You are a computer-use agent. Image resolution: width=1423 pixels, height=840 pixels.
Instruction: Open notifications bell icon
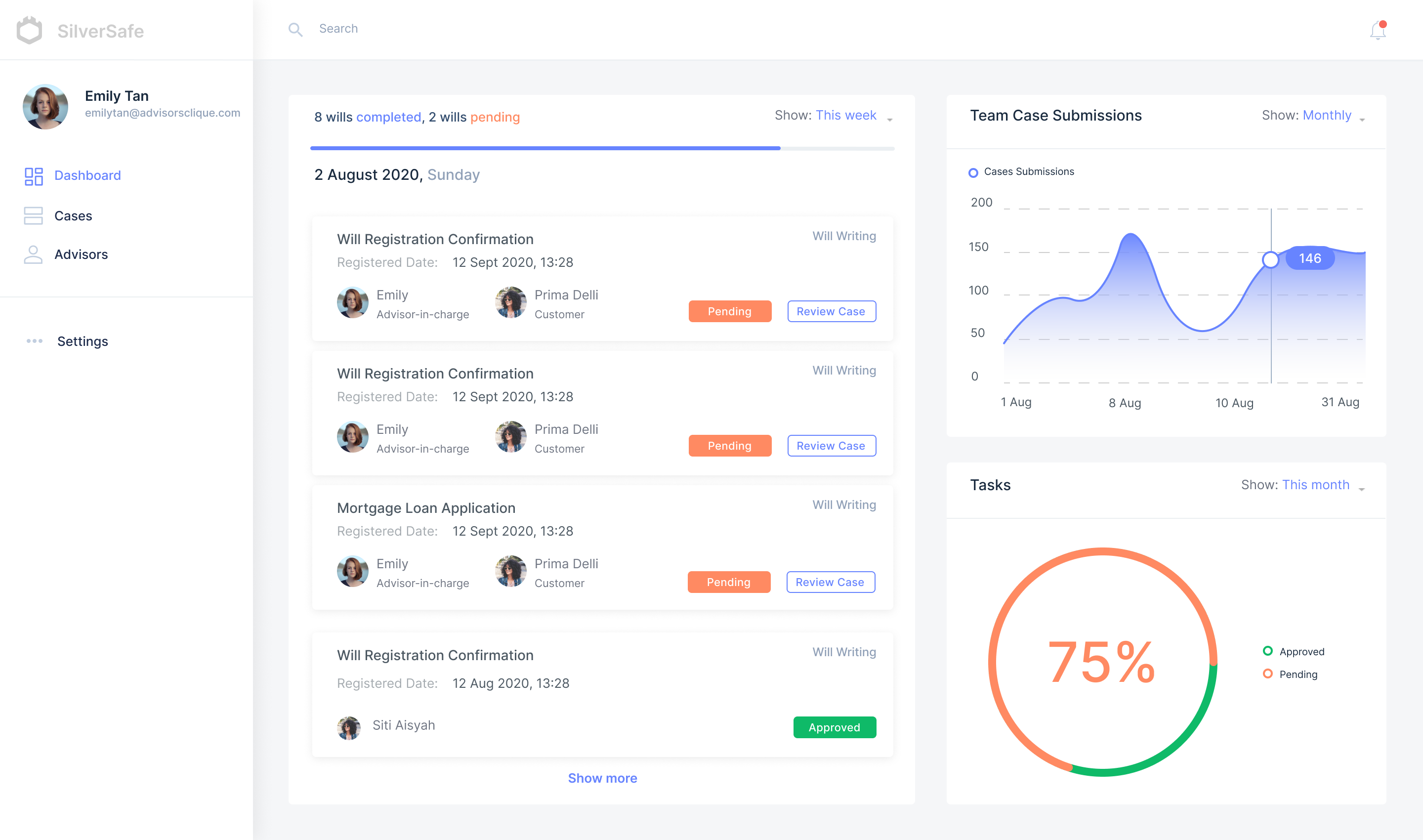pos(1377,30)
